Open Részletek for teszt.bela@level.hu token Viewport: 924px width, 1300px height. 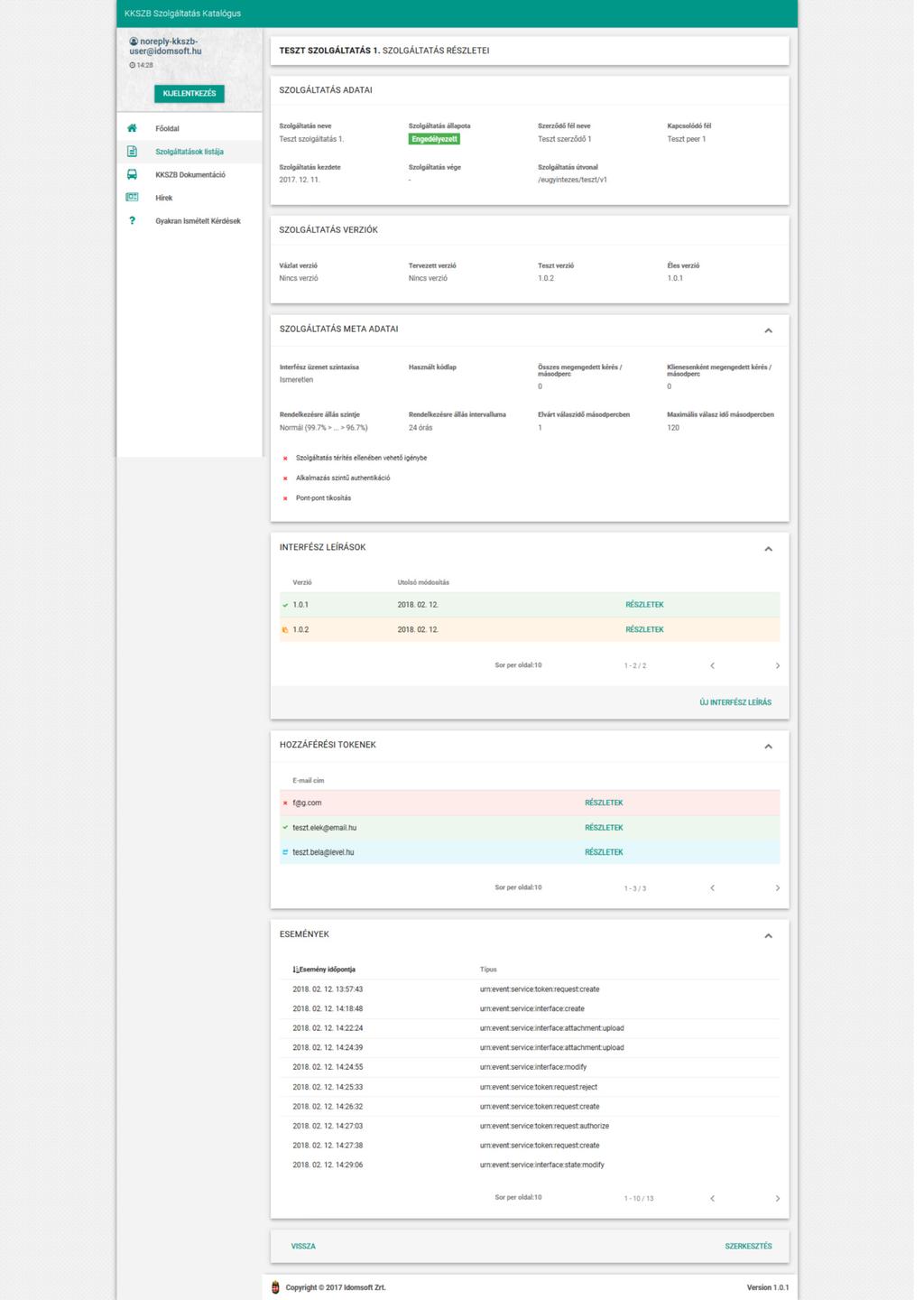click(x=604, y=852)
